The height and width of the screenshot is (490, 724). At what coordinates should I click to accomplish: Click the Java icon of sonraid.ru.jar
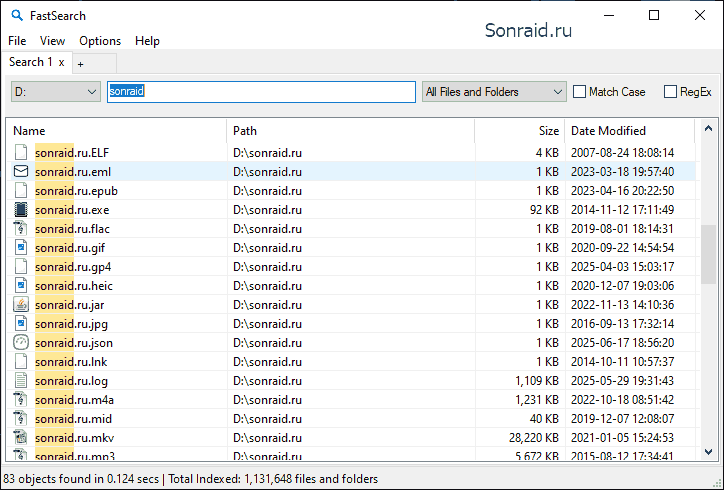tap(21, 304)
